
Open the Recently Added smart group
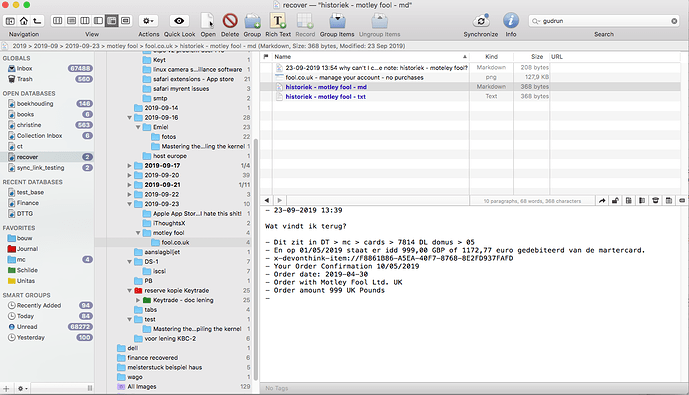pyautogui.click(x=39, y=305)
